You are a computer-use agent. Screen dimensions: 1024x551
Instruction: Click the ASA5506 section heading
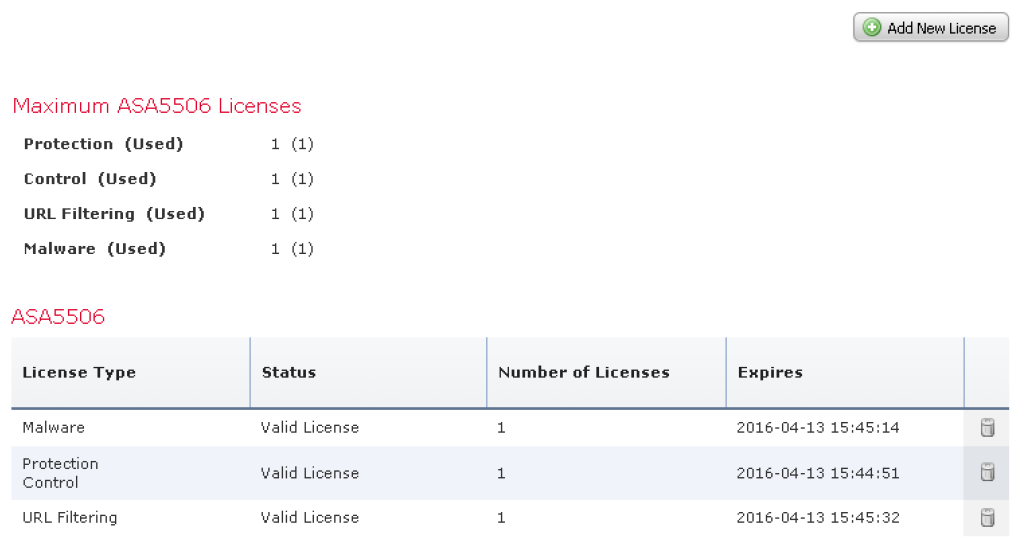point(58,317)
